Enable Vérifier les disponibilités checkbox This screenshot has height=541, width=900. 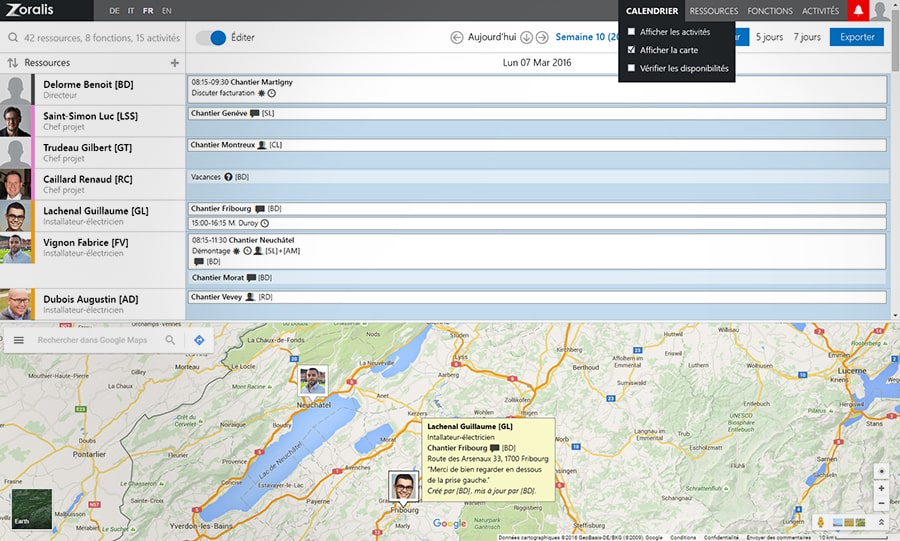tap(631, 68)
